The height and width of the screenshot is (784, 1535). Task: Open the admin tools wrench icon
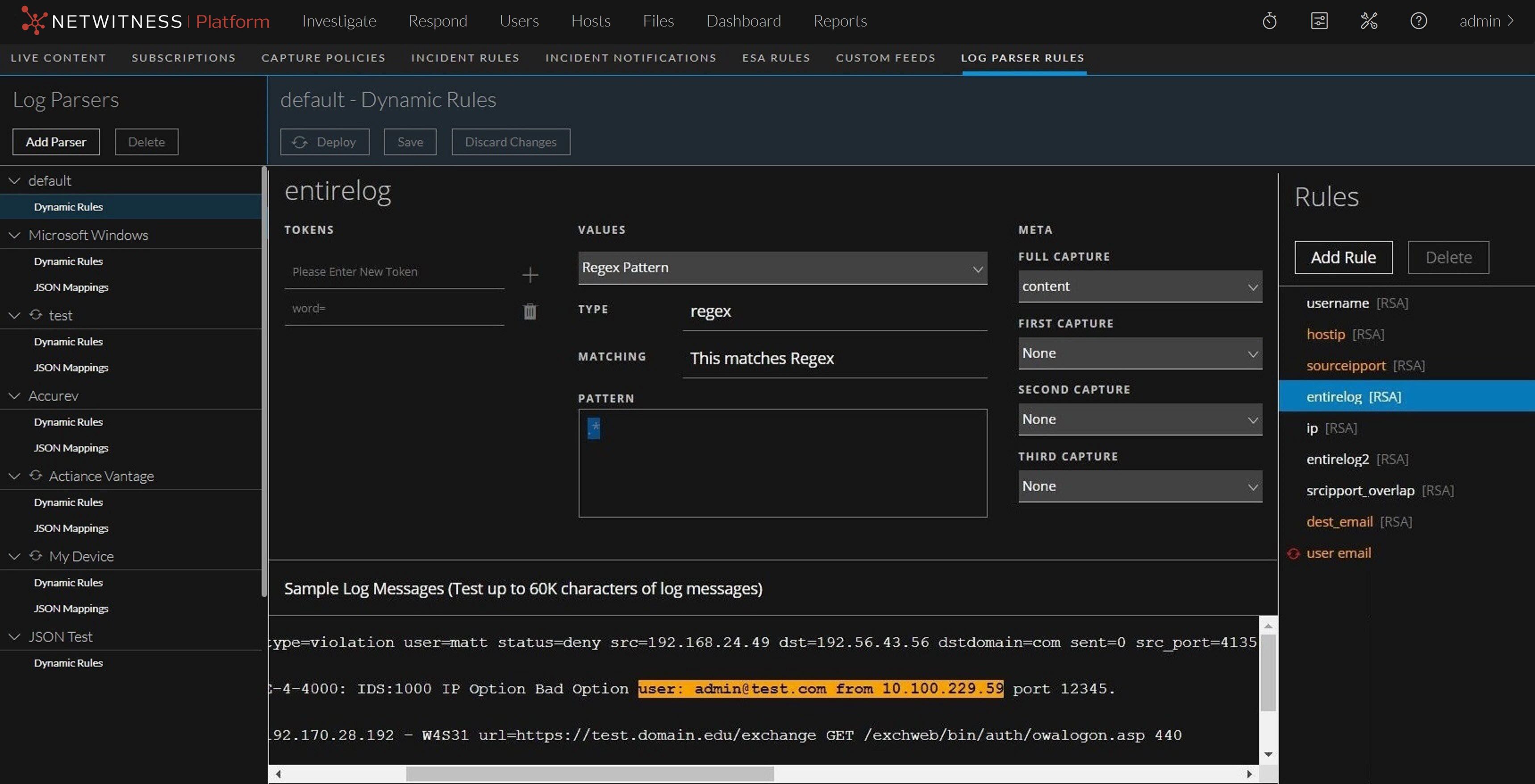[x=1369, y=21]
